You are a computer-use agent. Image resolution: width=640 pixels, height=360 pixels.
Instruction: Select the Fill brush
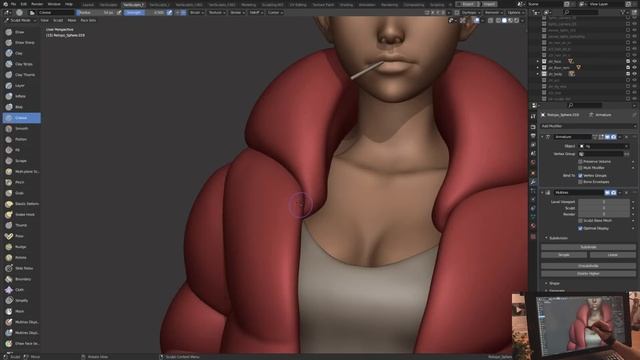tap(21, 150)
